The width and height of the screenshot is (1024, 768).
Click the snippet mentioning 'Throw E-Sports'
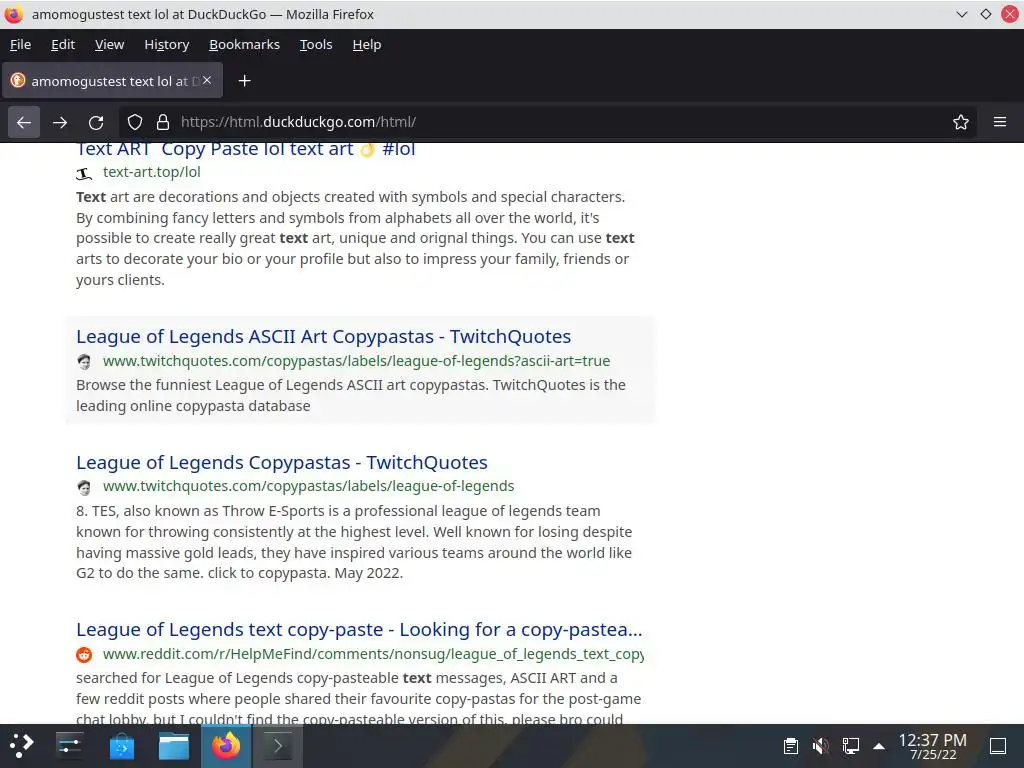(x=354, y=542)
